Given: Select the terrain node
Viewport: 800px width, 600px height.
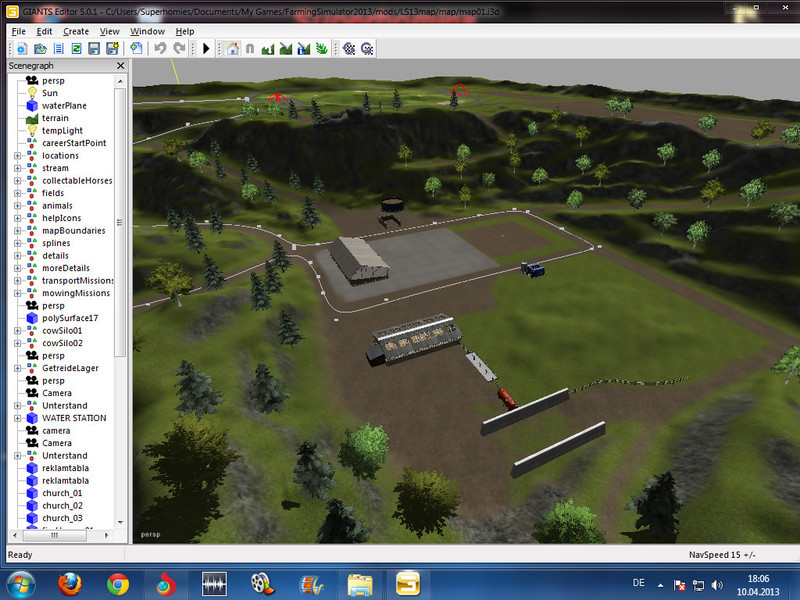Looking at the screenshot, I should (55, 118).
